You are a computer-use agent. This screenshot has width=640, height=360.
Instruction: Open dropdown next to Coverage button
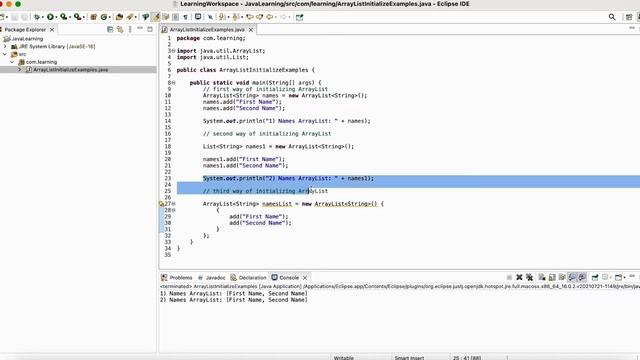(69, 17)
